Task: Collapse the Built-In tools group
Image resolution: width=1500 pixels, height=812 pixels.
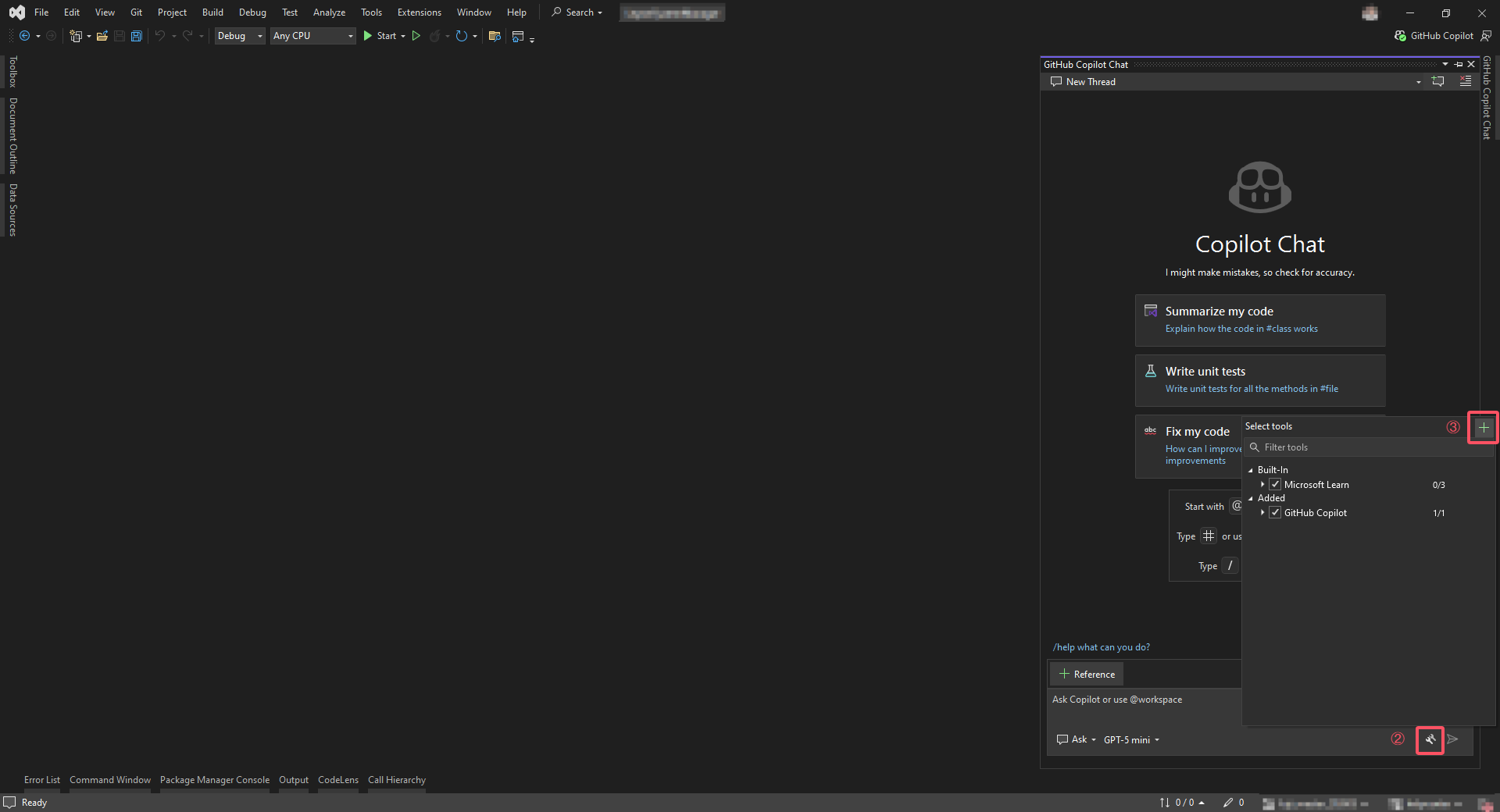Action: pos(1251,470)
